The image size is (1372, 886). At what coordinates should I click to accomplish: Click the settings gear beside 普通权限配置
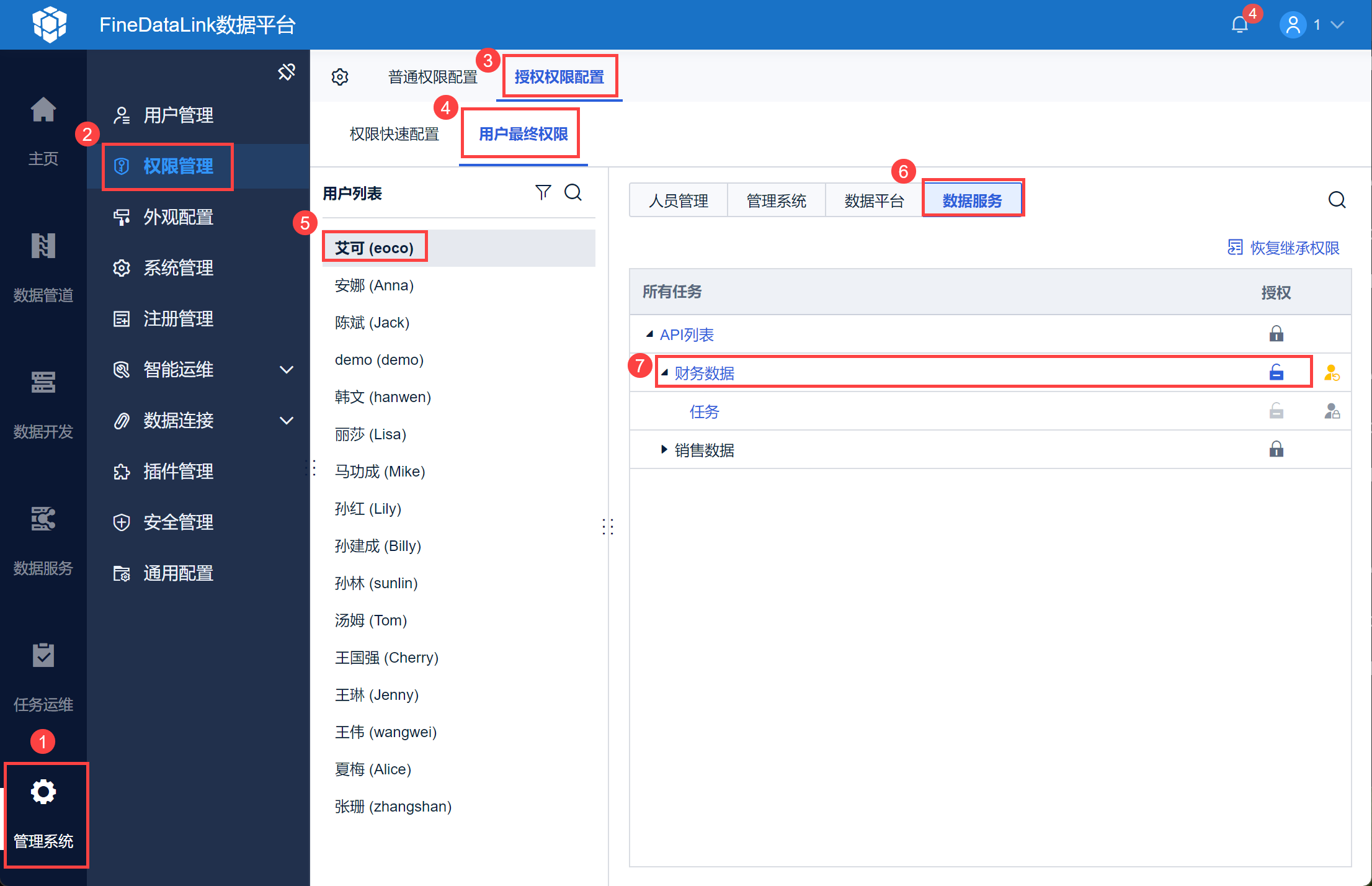340,77
